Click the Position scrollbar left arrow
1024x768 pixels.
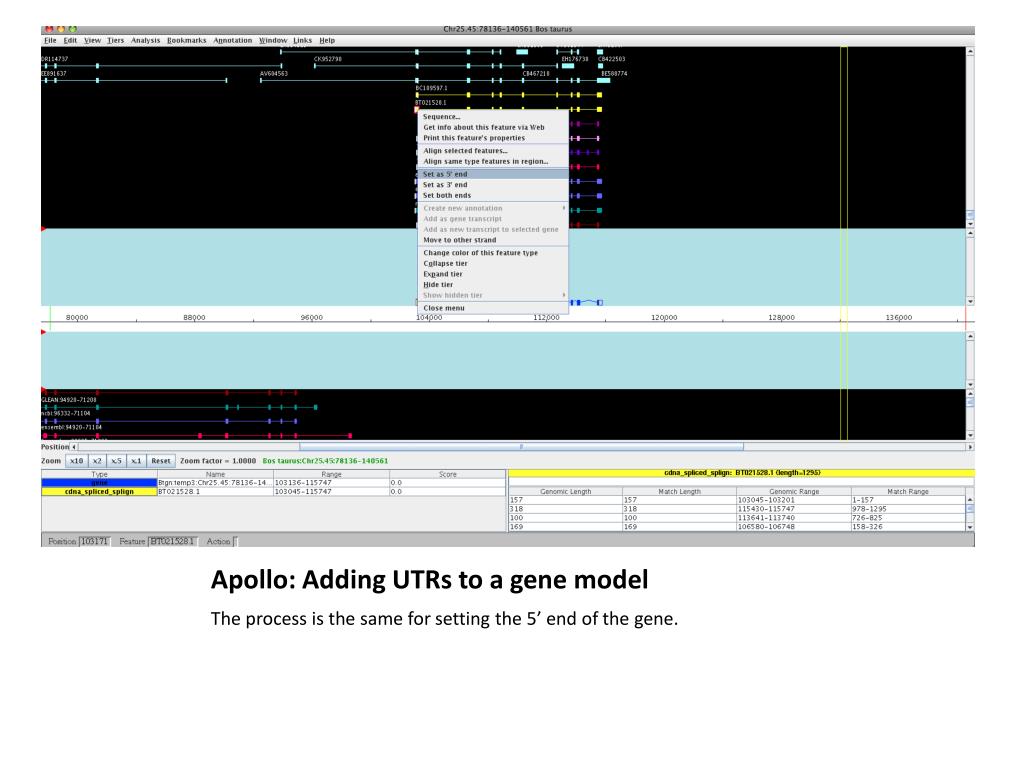(74, 447)
